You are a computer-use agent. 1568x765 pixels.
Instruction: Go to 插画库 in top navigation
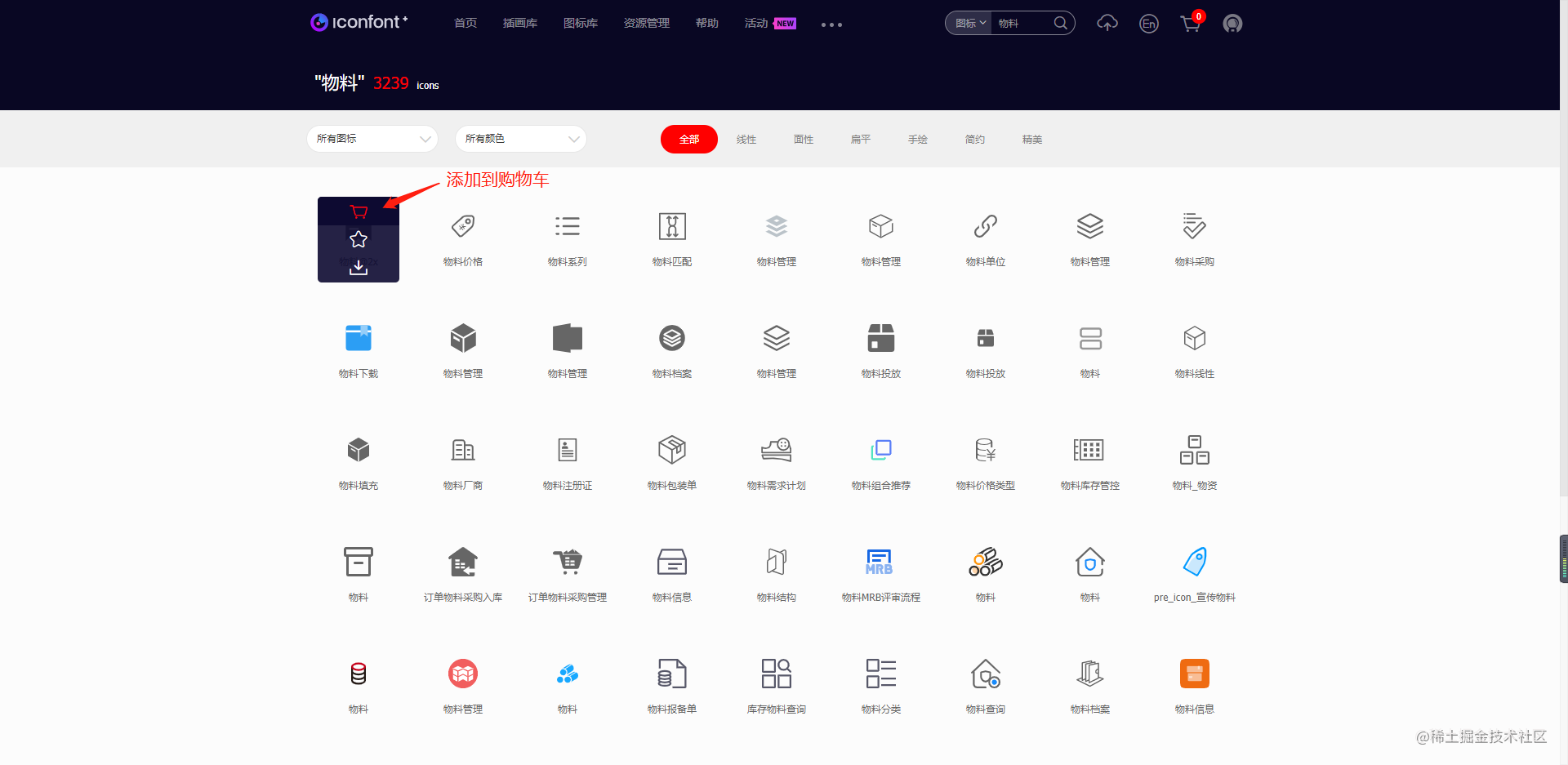[519, 23]
